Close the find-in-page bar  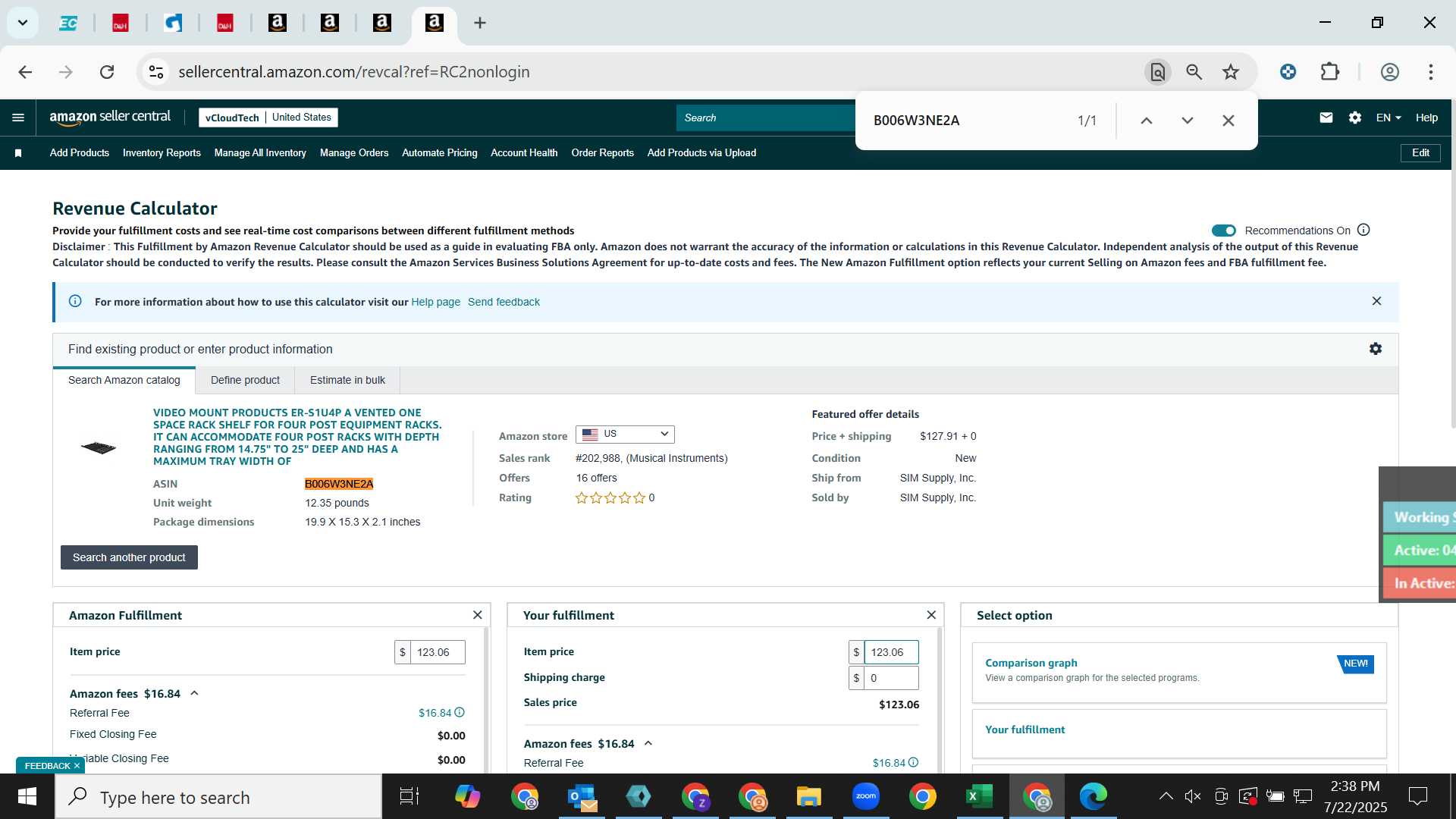[x=1228, y=121]
